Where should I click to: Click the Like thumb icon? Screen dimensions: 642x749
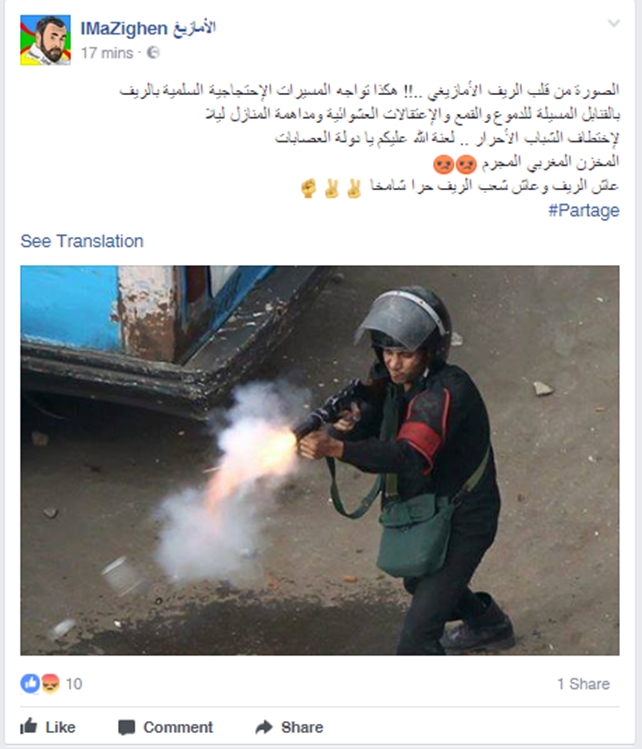29,727
